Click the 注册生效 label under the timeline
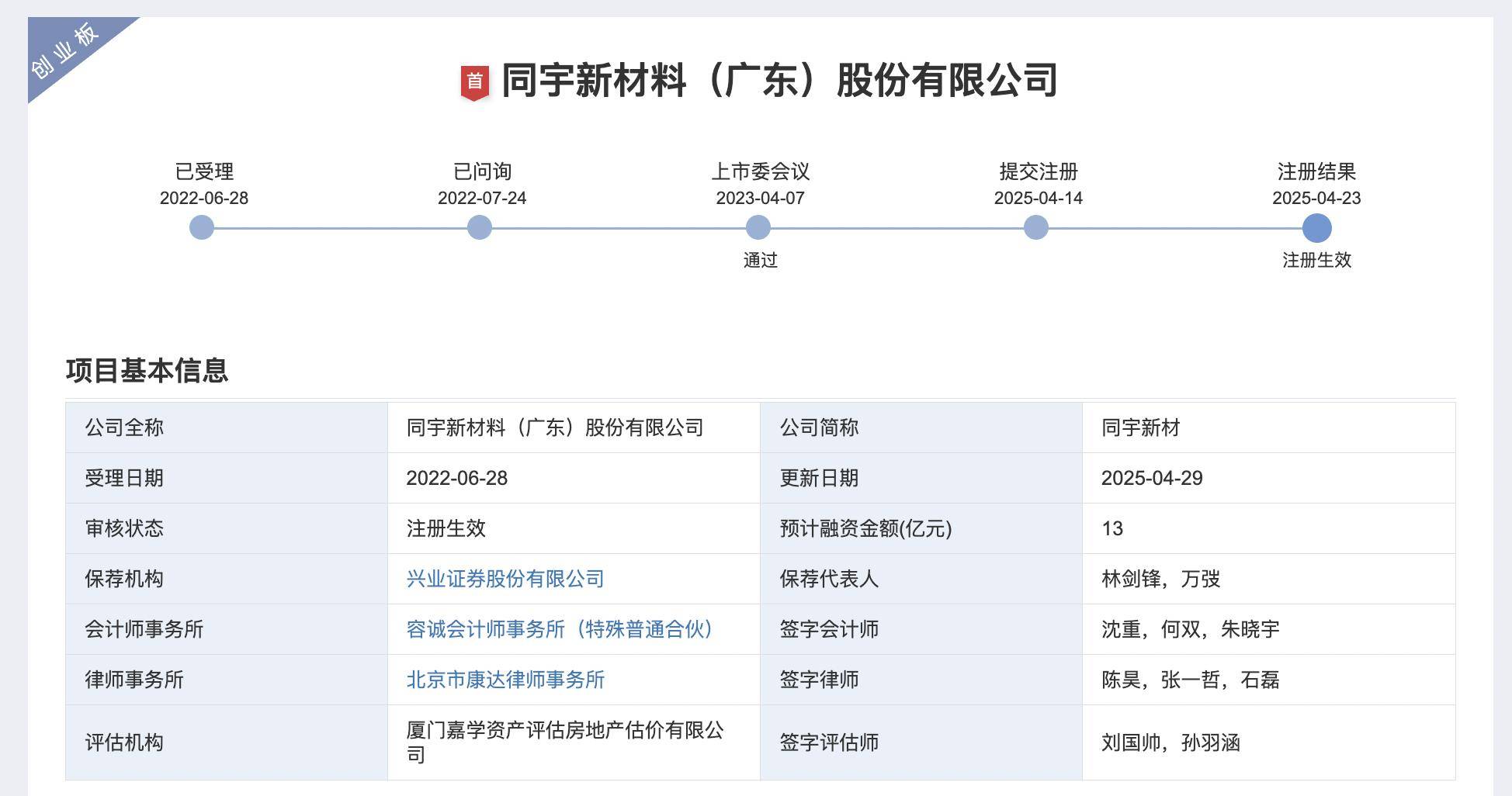The image size is (1512, 796). click(x=1316, y=261)
